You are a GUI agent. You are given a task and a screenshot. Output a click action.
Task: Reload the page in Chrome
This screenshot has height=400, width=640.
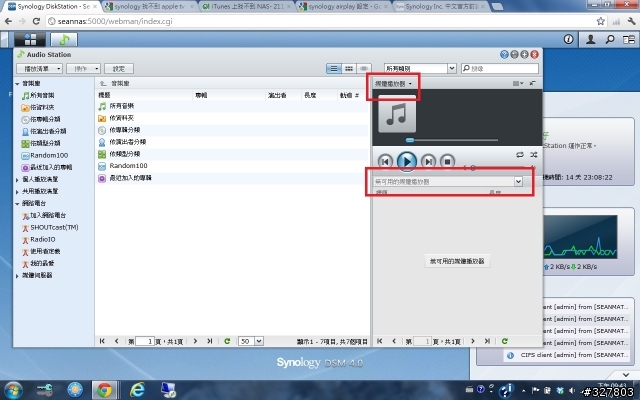pyautogui.click(x=36, y=21)
